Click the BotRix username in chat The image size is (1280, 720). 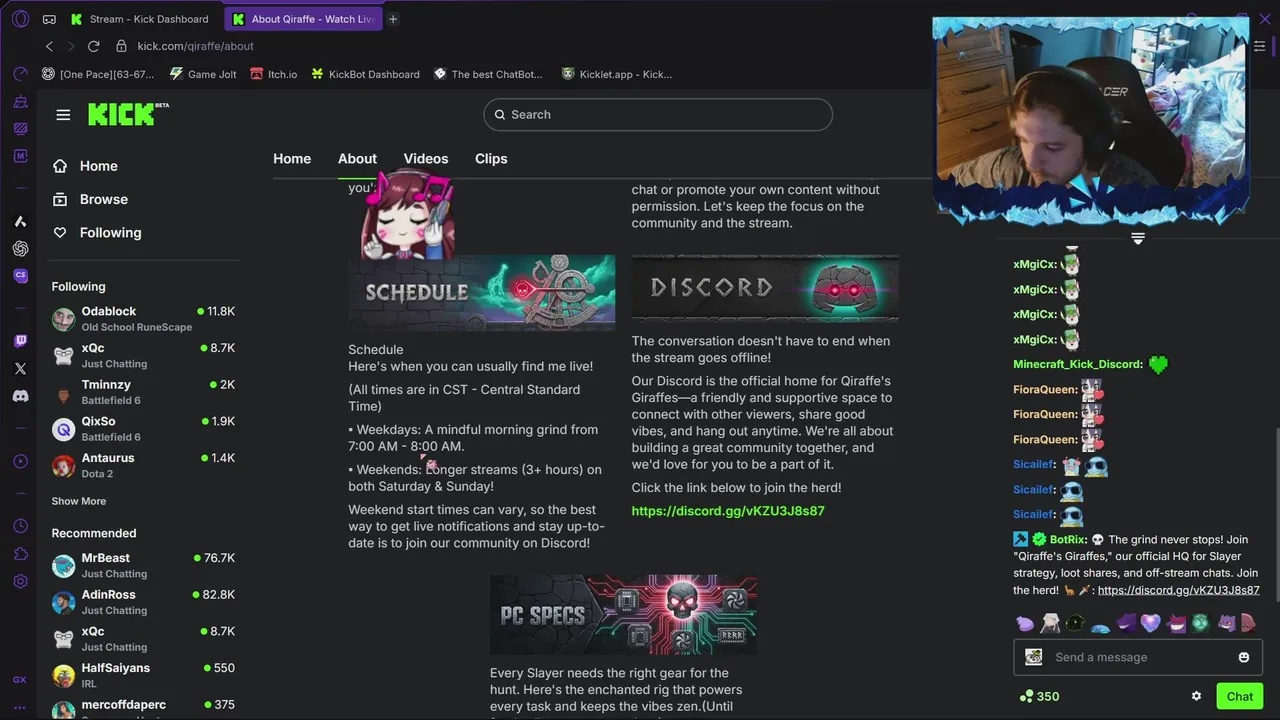tap(1068, 540)
